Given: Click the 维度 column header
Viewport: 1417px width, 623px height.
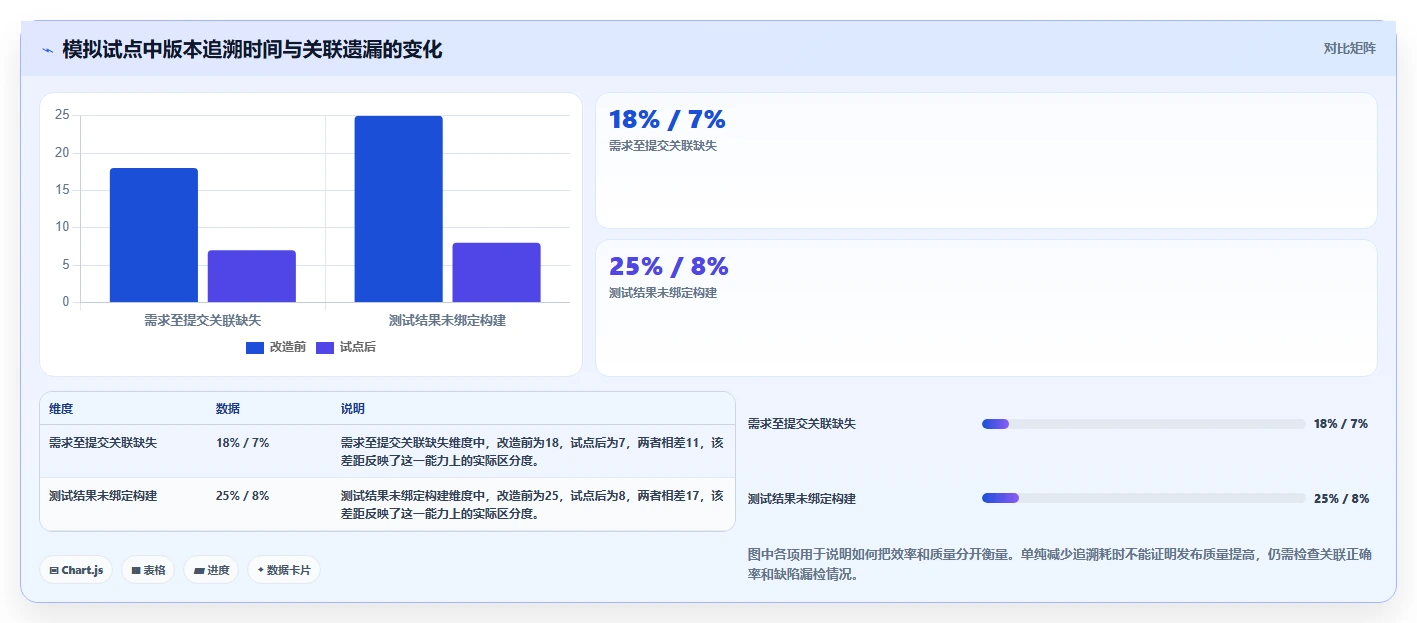Looking at the screenshot, I should pyautogui.click(x=61, y=409).
